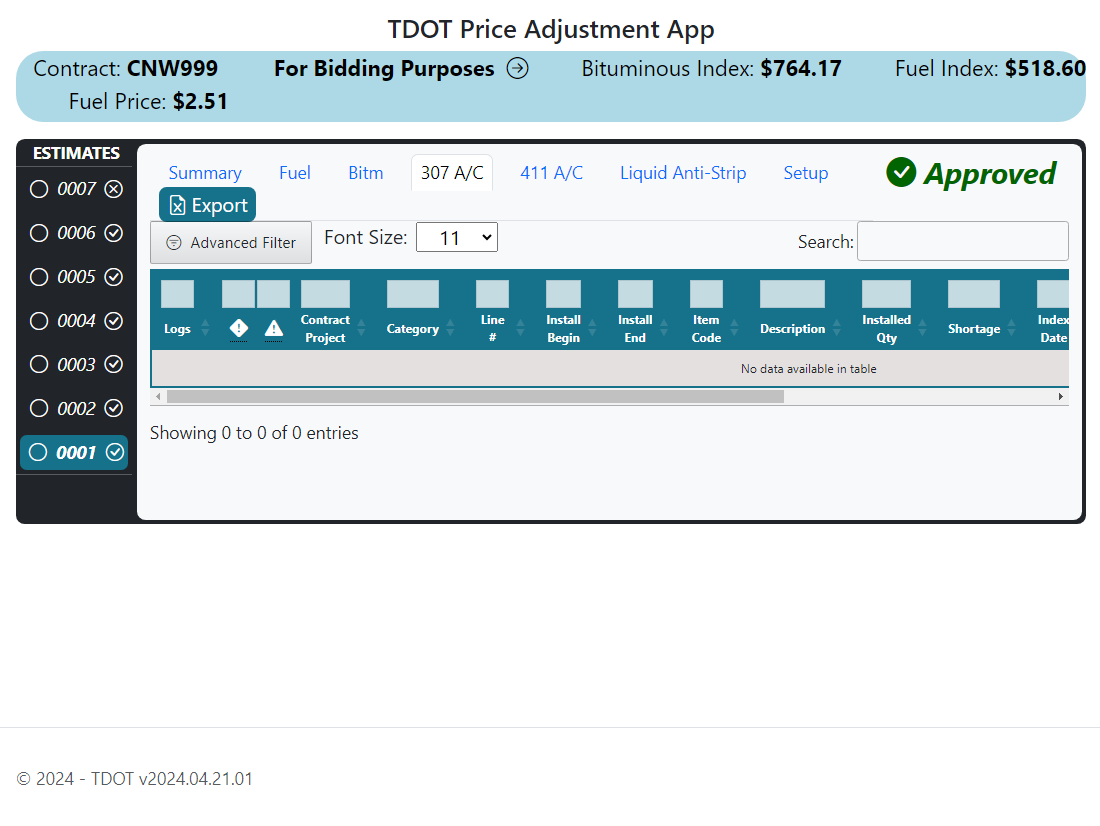
Task: Click the Line # column filter box
Action: (x=492, y=294)
